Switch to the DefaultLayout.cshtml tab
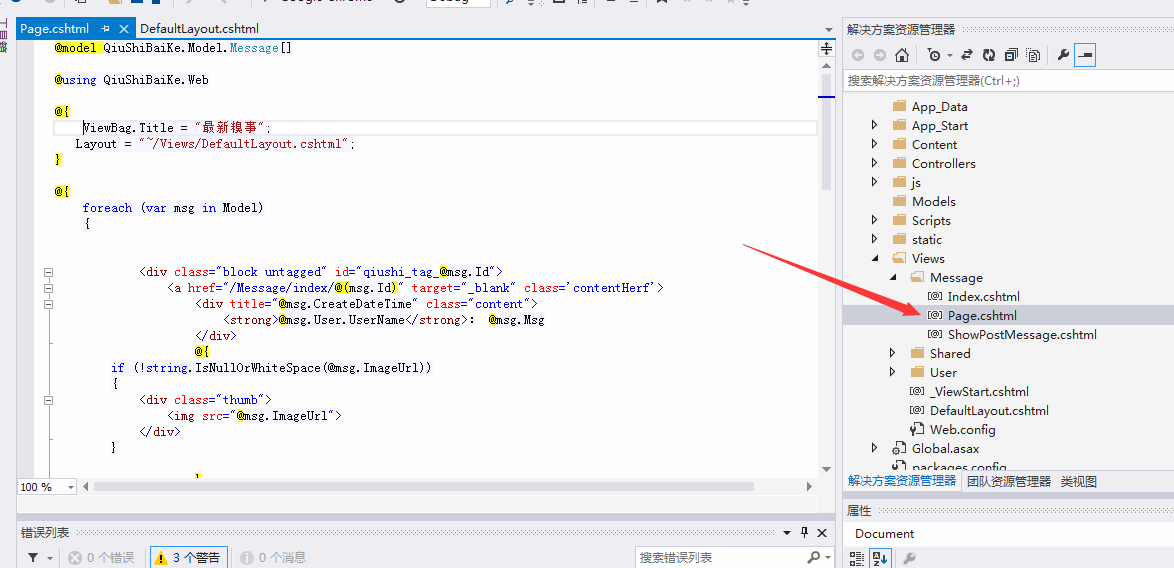The height and width of the screenshot is (568, 1174). click(x=199, y=29)
